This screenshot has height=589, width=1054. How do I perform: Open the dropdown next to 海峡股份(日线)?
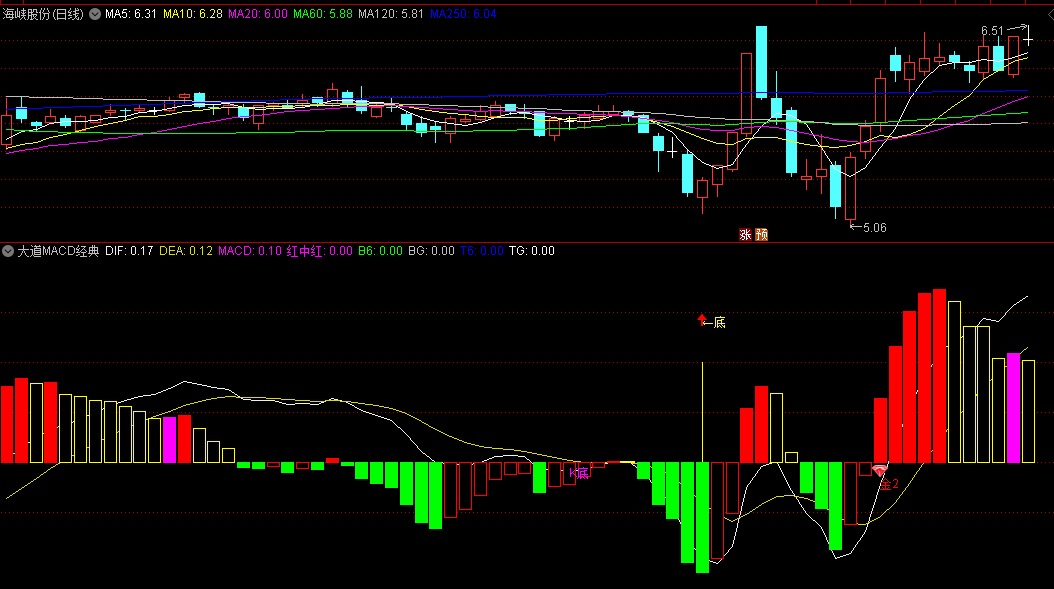[95, 14]
